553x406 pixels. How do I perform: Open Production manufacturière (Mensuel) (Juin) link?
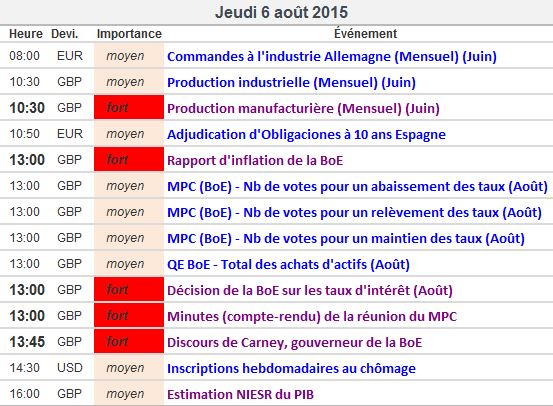coord(303,109)
